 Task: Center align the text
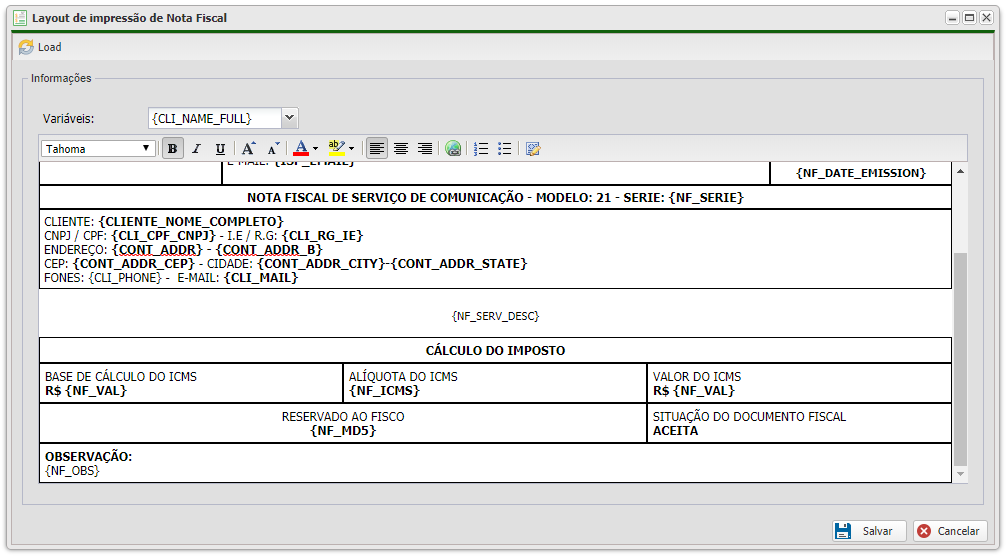click(401, 149)
